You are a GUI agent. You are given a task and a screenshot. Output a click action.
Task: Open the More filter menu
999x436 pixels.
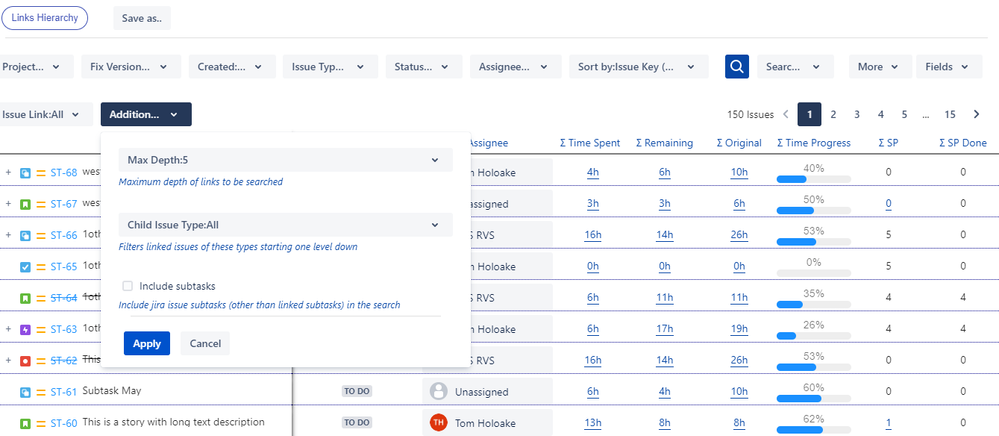pyautogui.click(x=878, y=67)
